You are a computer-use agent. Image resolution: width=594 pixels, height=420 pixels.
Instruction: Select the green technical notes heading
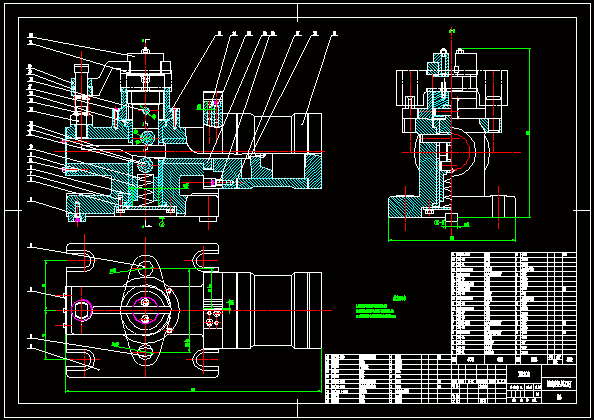pyautogui.click(x=399, y=298)
